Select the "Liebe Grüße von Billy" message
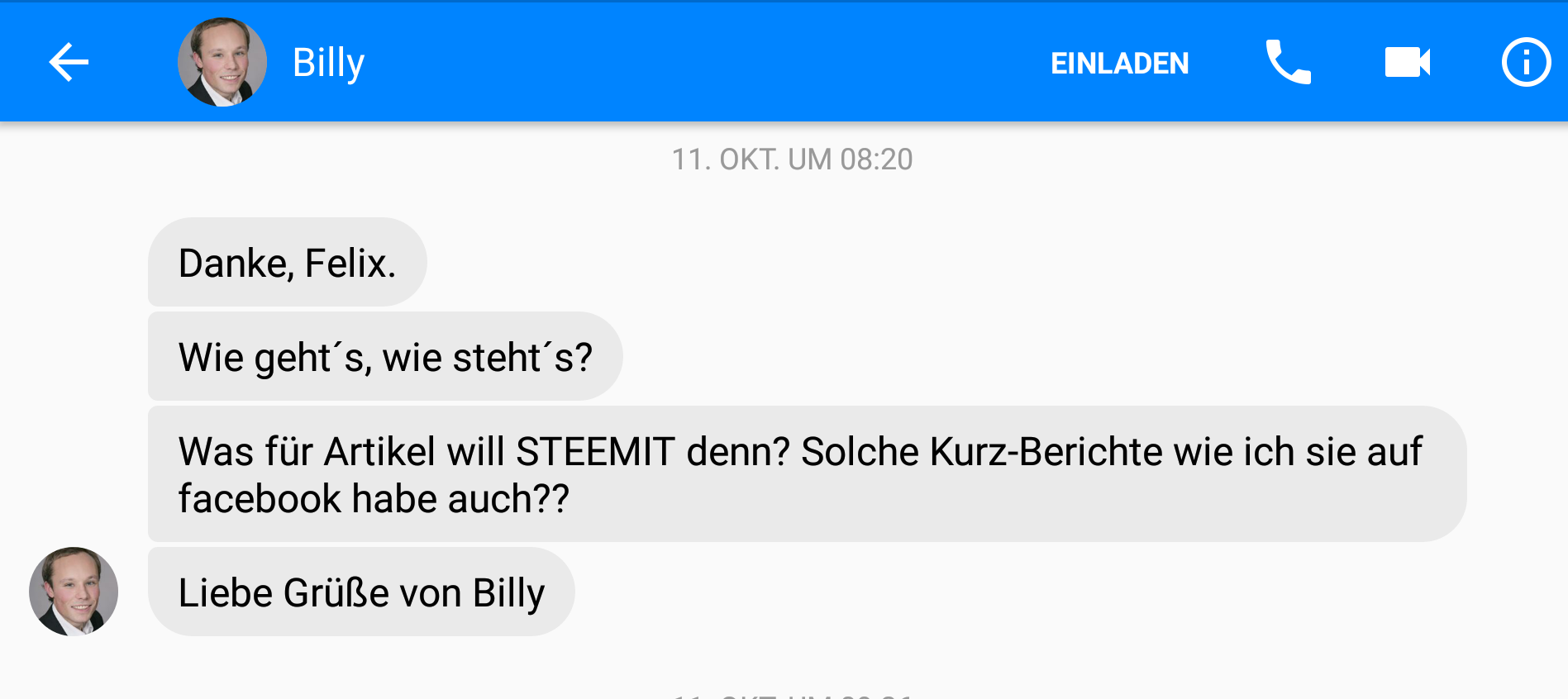This screenshot has width=1568, height=699. coord(361,592)
